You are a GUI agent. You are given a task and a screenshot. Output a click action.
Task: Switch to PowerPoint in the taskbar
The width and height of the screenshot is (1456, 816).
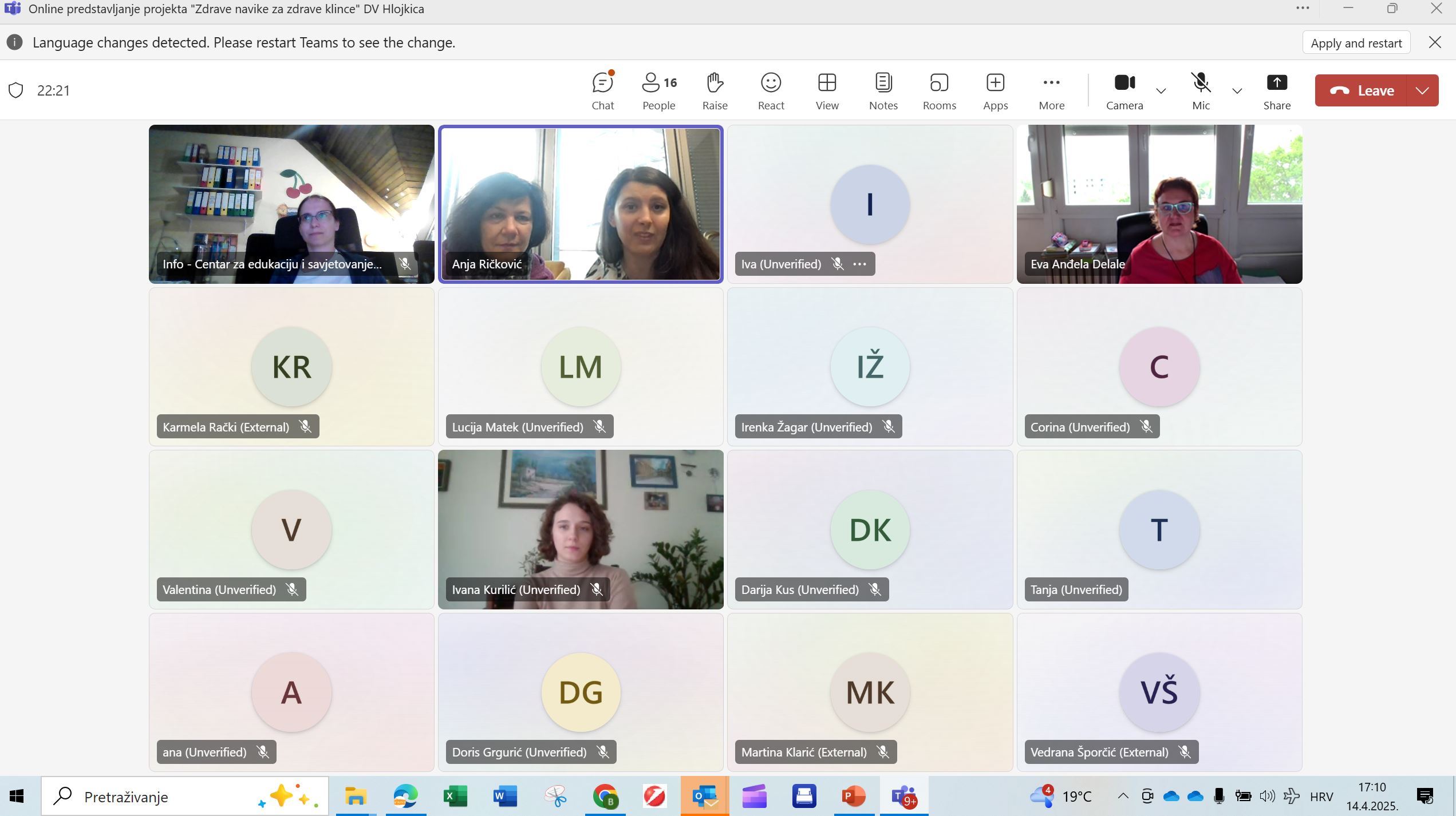click(854, 796)
